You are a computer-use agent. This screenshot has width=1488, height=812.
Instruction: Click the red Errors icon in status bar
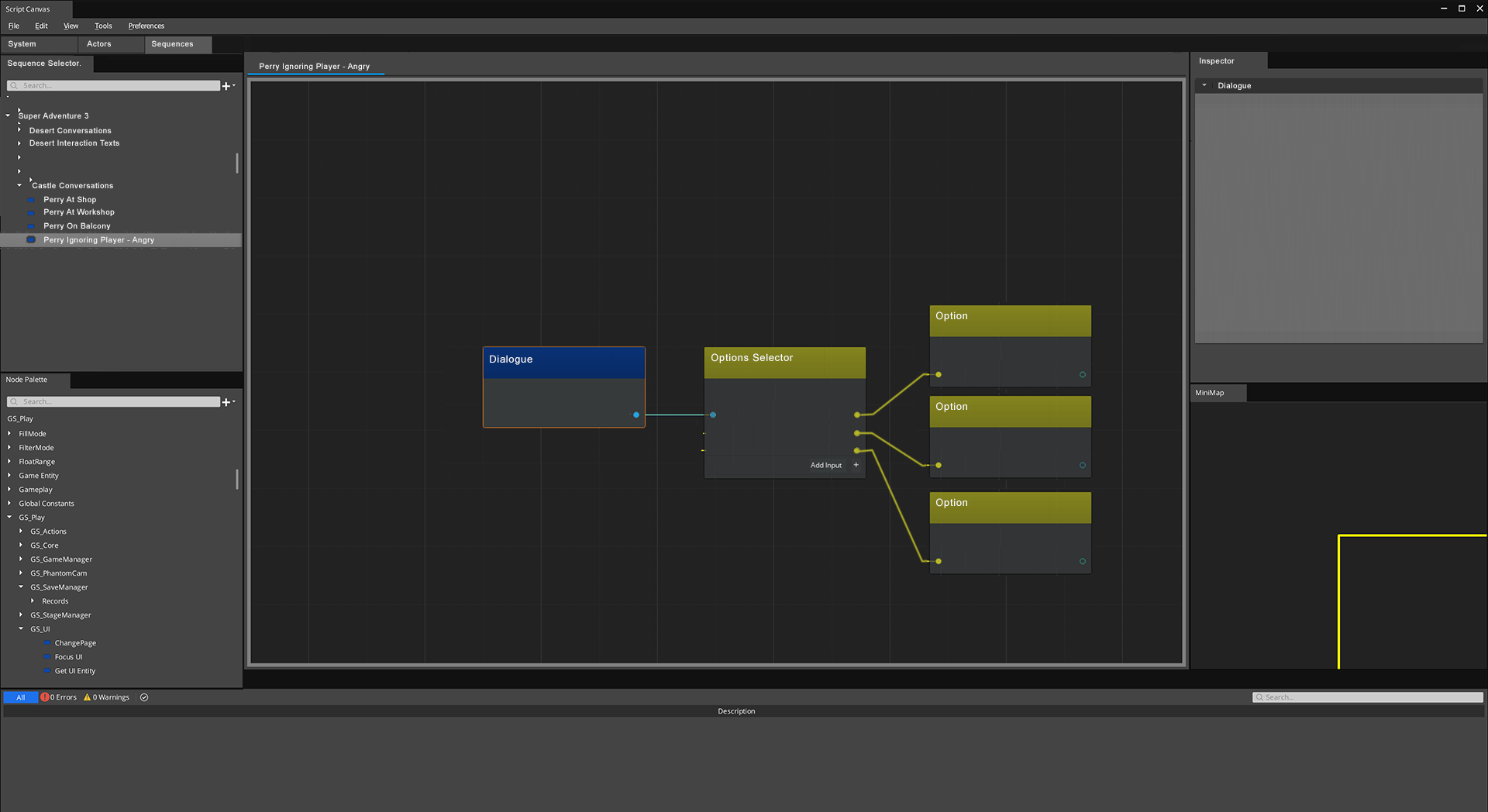[45, 697]
